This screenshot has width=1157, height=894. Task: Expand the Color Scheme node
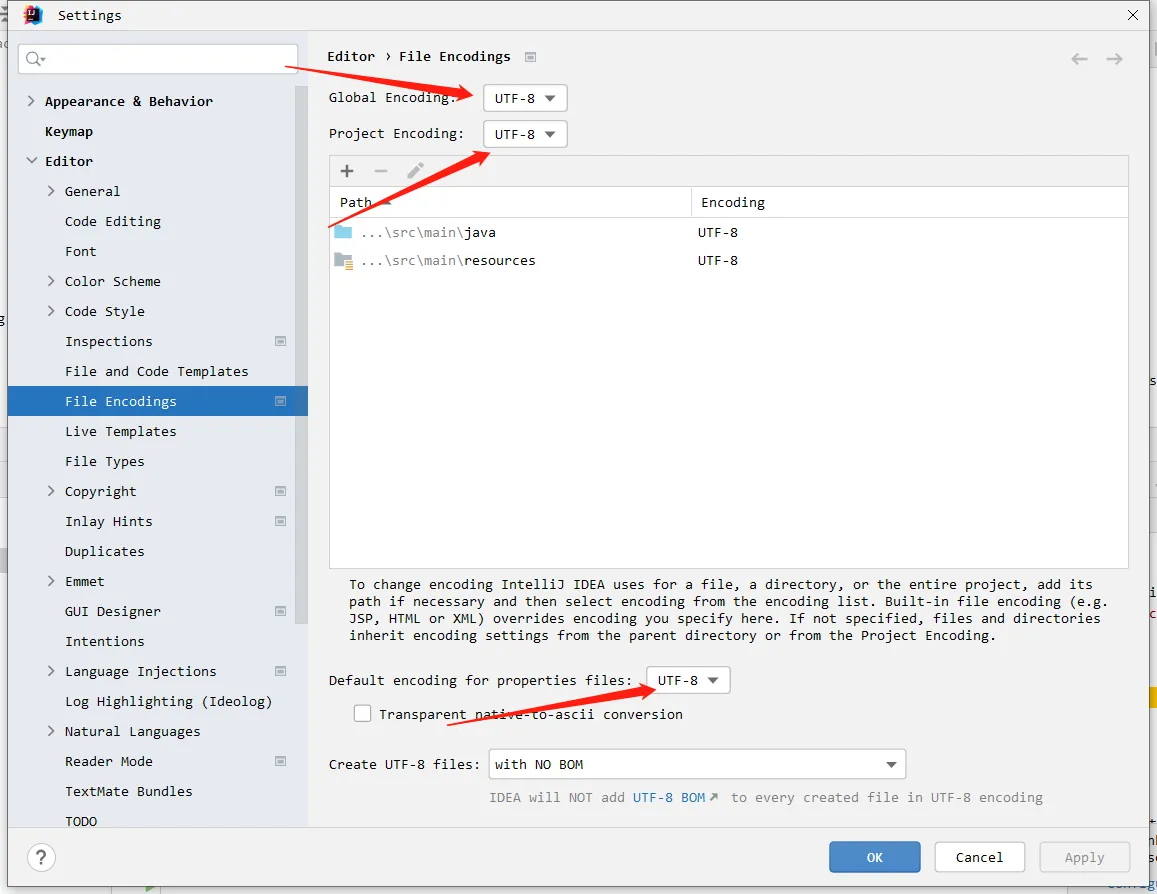51,281
